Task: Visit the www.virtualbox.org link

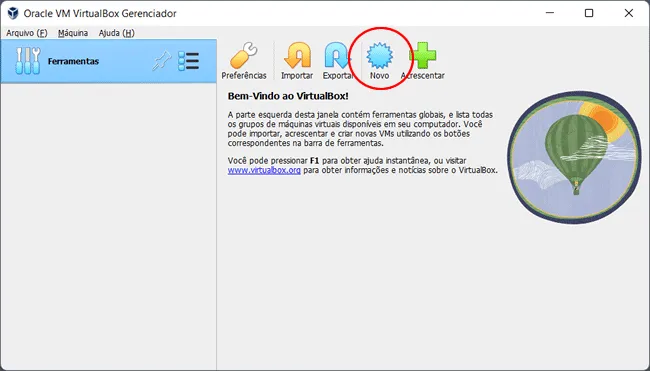Action: [x=264, y=170]
